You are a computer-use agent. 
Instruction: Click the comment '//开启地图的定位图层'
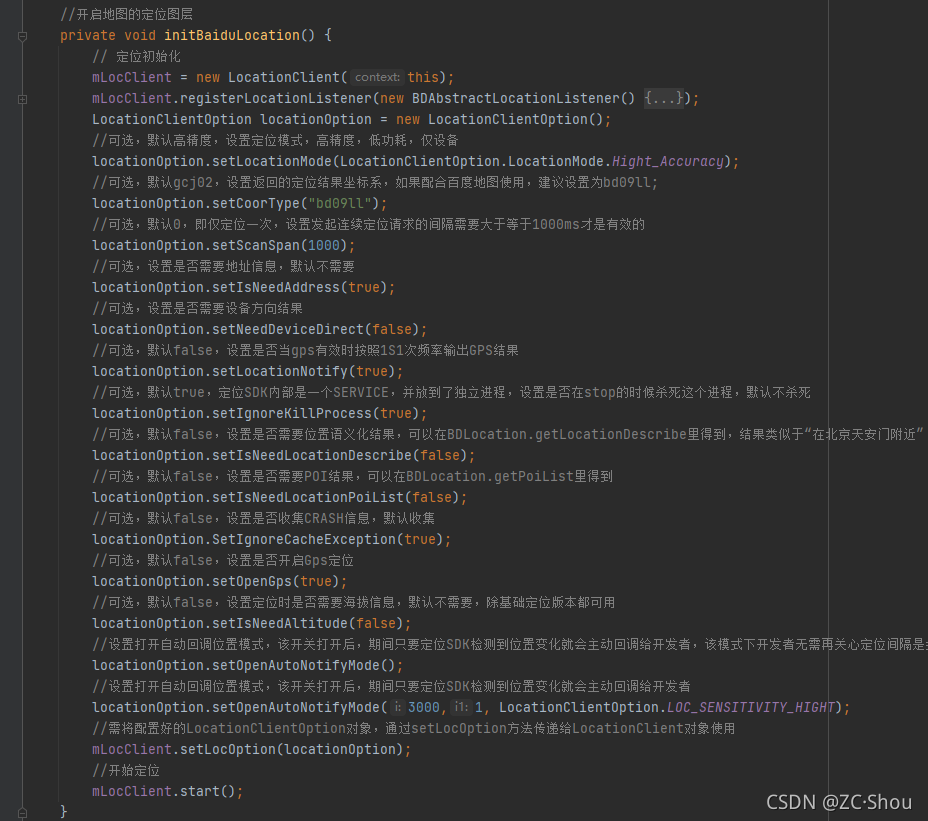coord(127,14)
